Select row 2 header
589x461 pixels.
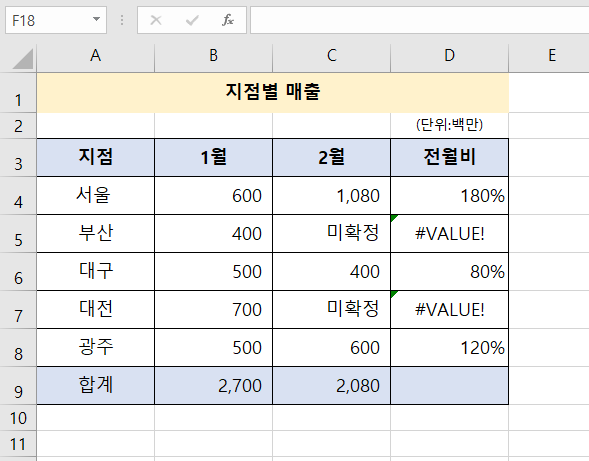[18, 126]
